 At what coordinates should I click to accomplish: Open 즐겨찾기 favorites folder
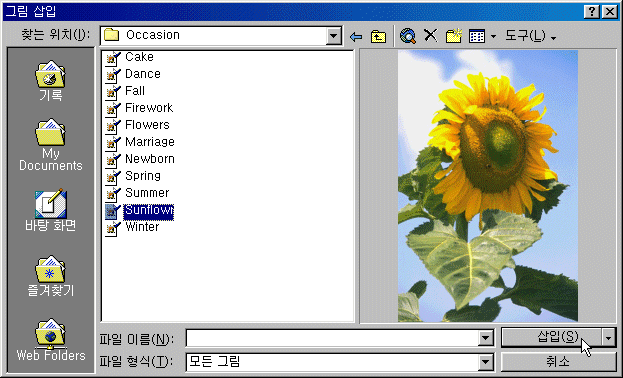click(x=50, y=276)
